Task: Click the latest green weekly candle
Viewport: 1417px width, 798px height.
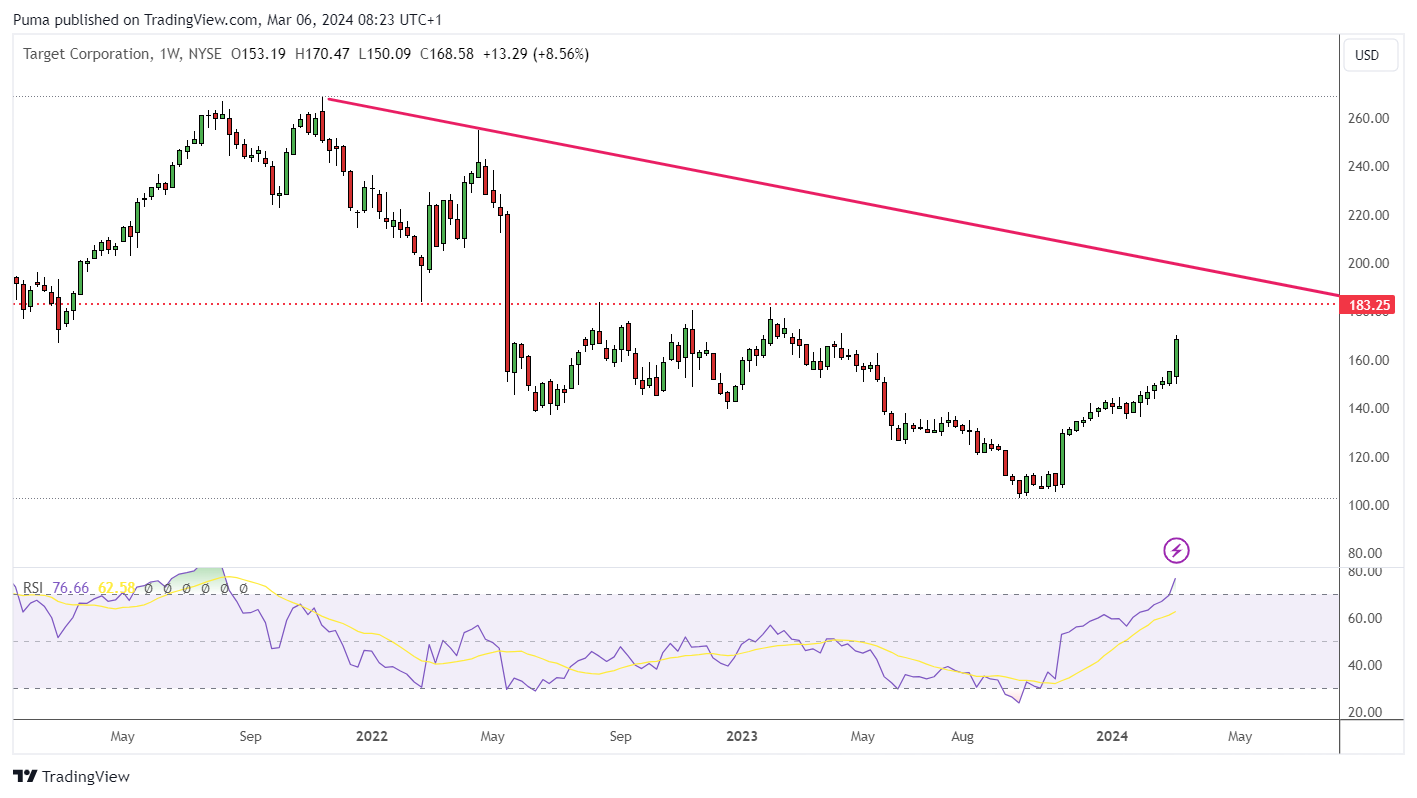Action: click(x=1177, y=358)
